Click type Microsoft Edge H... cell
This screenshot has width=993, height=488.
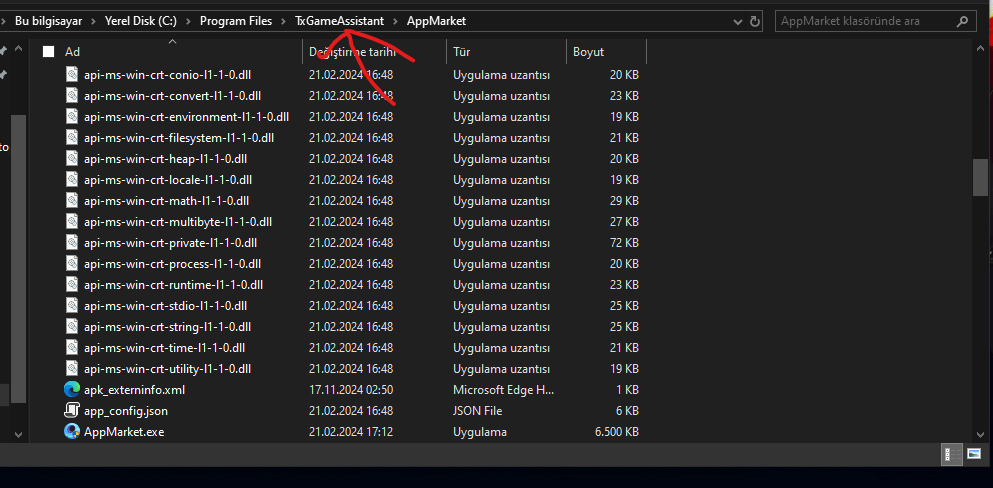tap(503, 390)
